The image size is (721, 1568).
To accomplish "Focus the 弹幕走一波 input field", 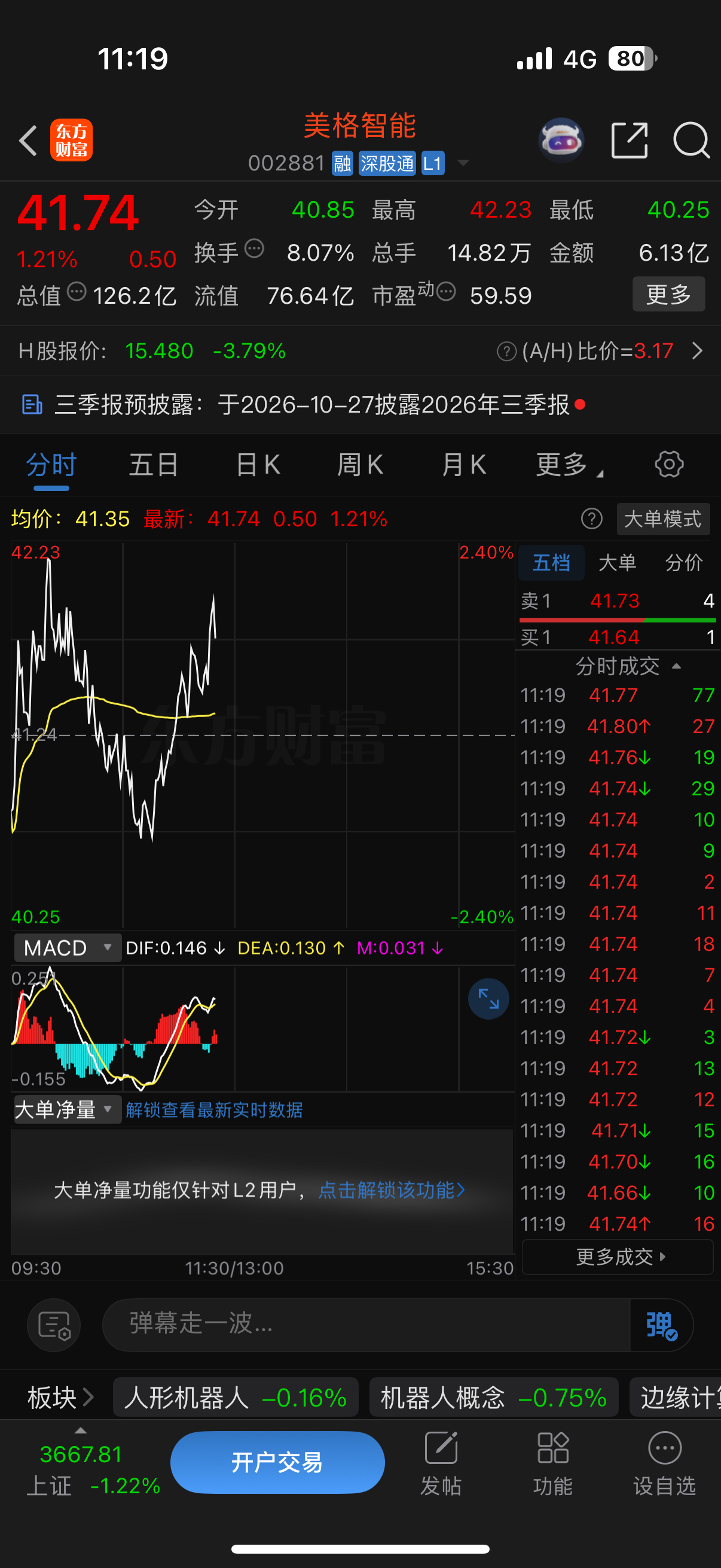I will click(x=366, y=1325).
